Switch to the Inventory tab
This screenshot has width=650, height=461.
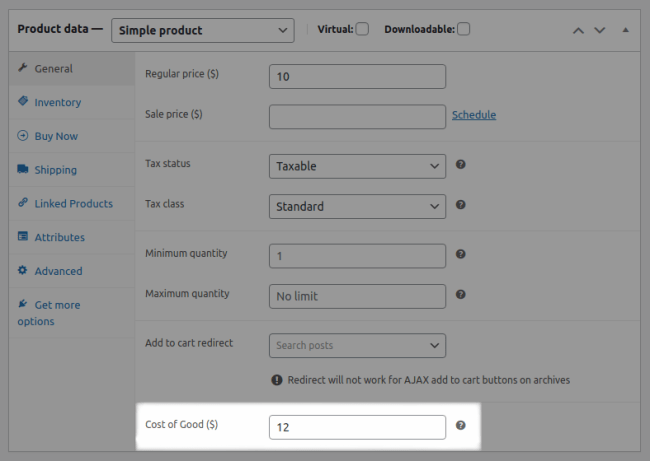pos(57,102)
